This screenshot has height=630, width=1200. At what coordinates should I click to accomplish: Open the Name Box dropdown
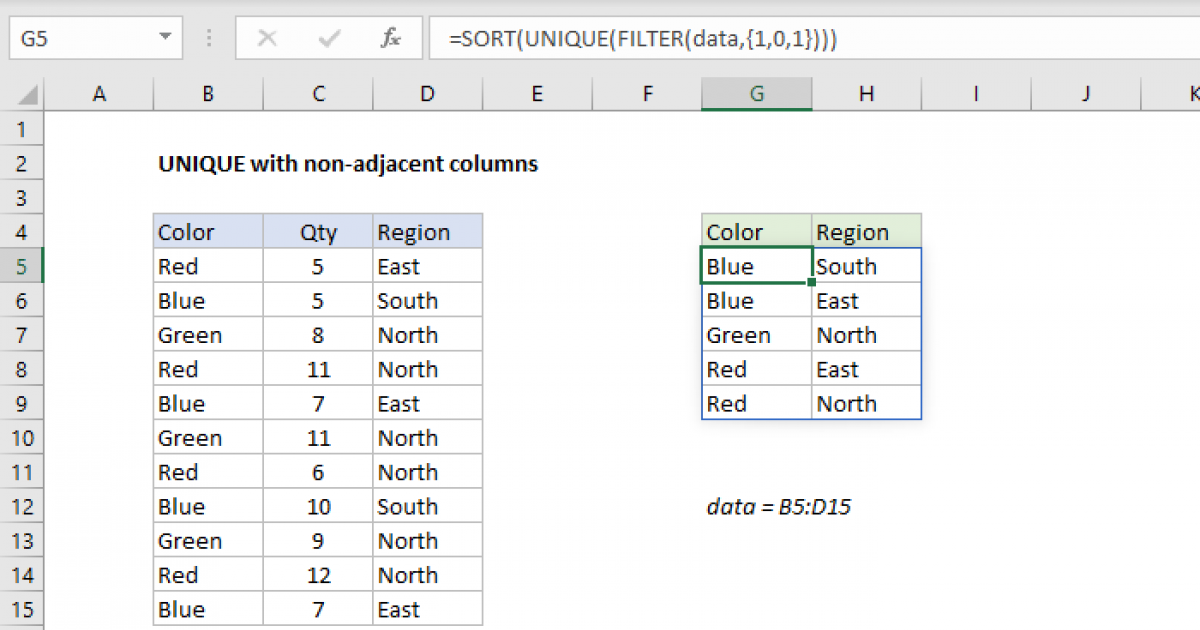point(166,38)
